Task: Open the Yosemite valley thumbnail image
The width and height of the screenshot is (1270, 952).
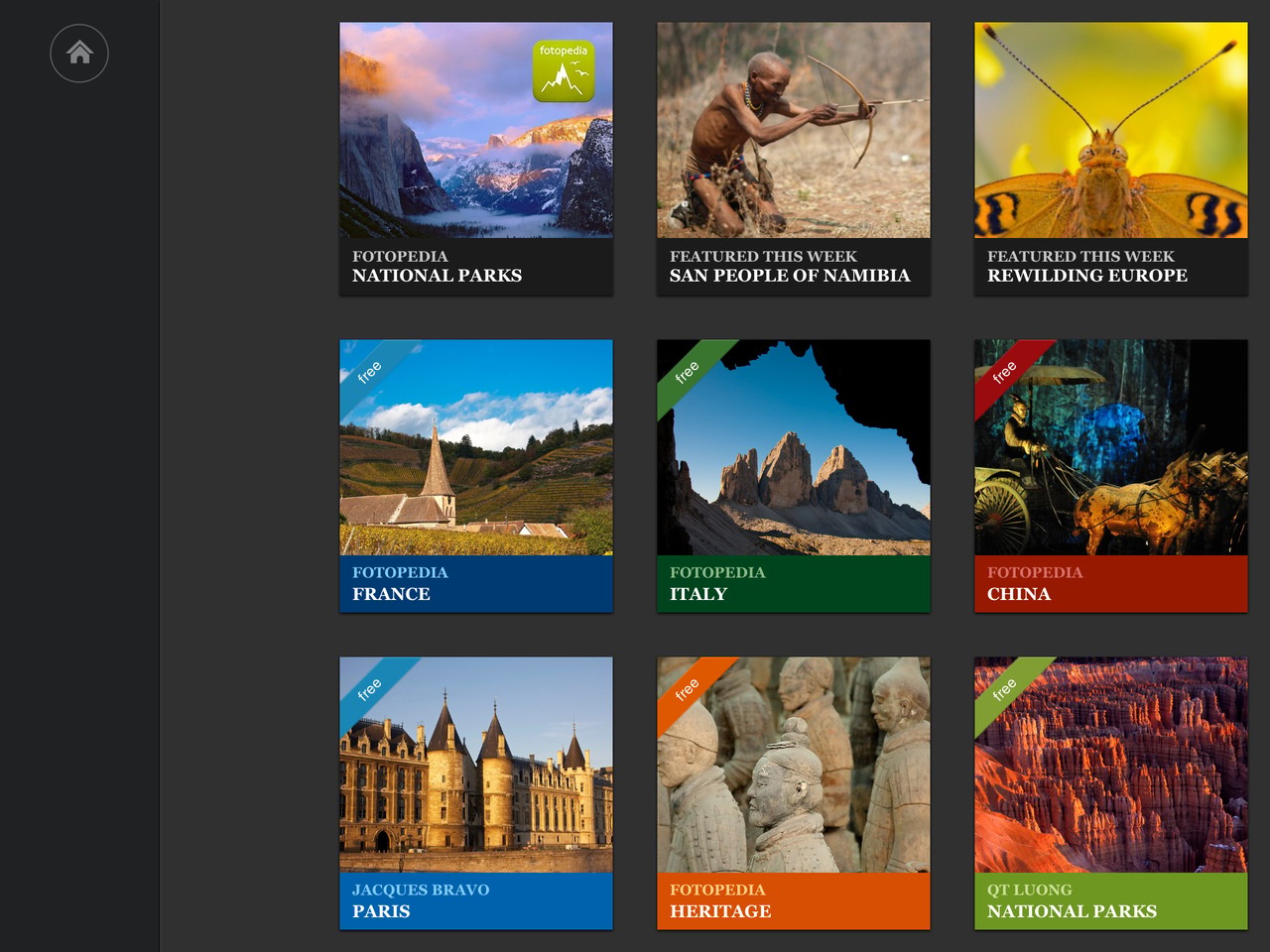Action: point(476,130)
